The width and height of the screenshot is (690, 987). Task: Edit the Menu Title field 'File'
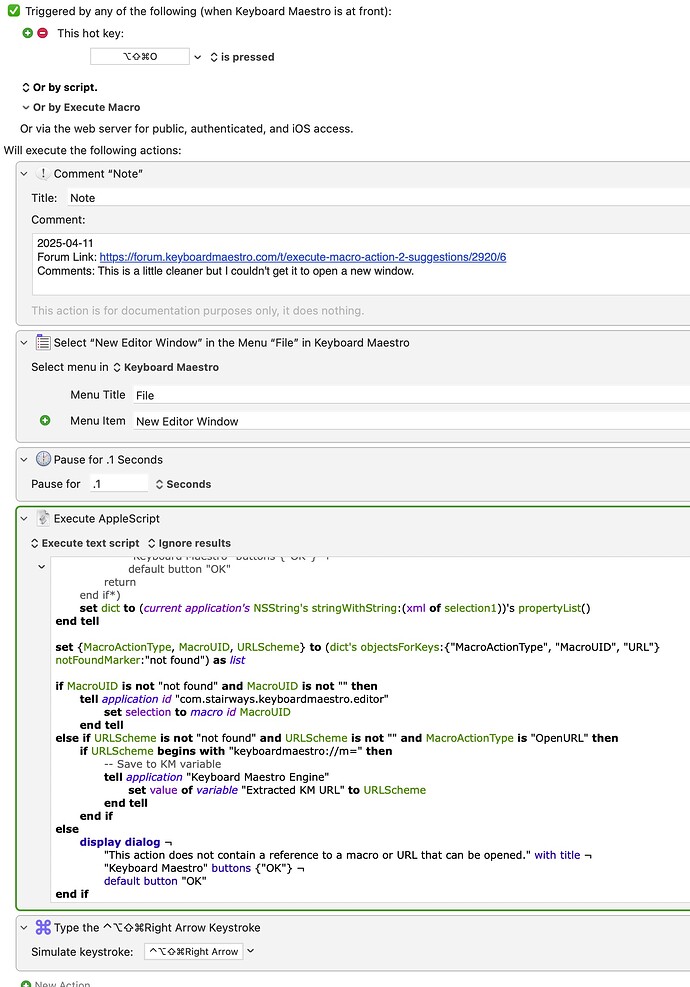coord(412,395)
